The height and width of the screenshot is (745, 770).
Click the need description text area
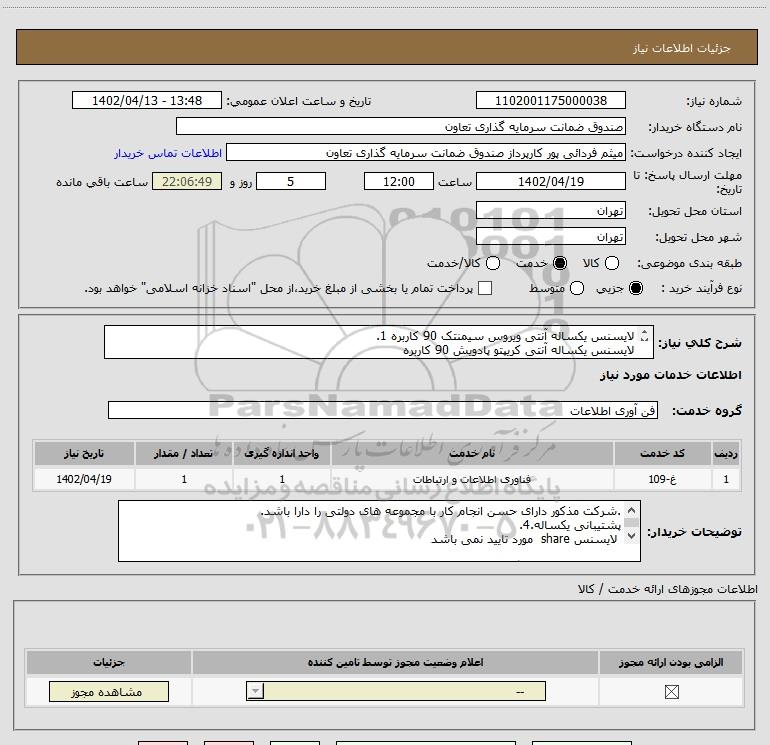(x=379, y=342)
